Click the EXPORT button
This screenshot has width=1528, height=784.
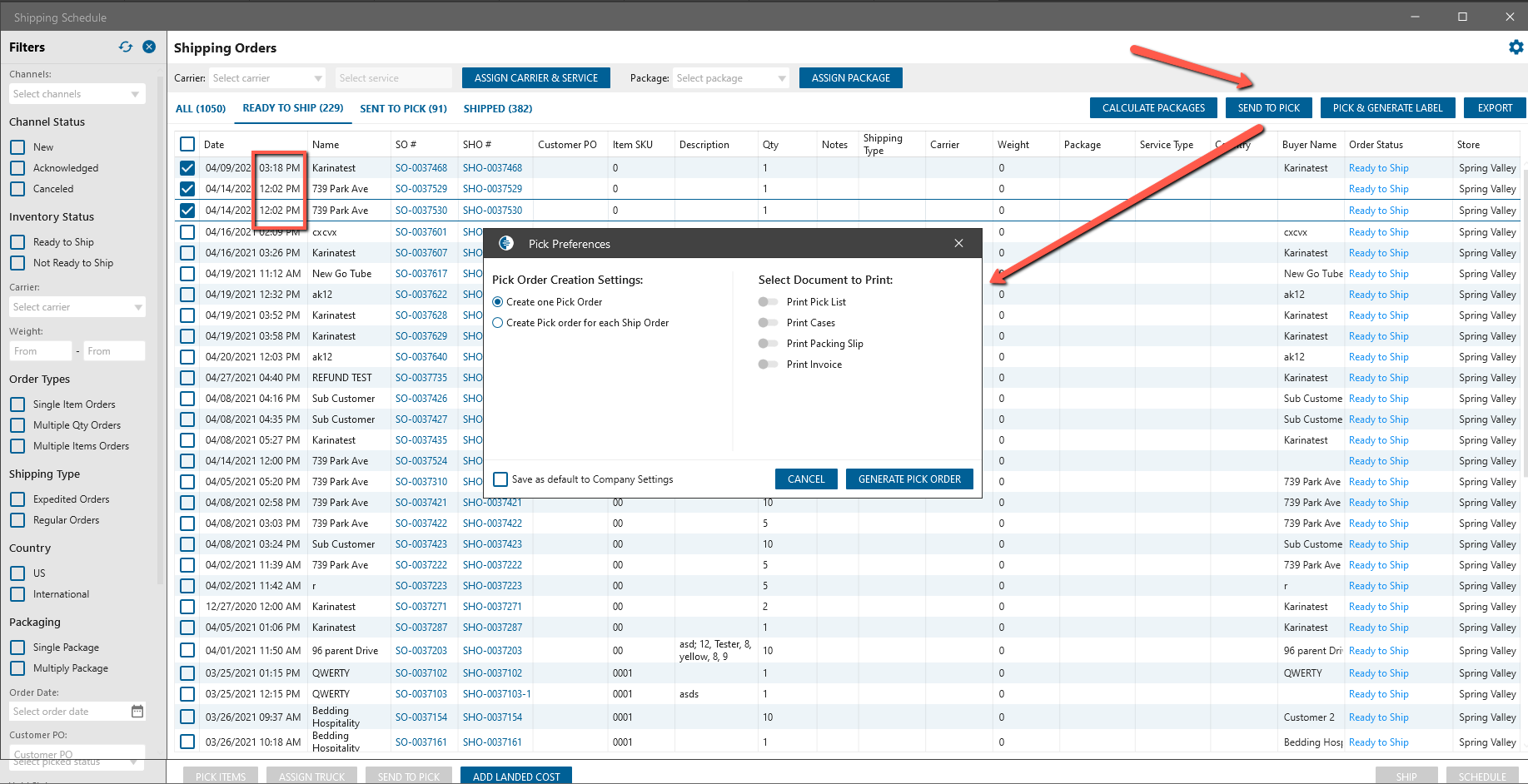point(1496,108)
